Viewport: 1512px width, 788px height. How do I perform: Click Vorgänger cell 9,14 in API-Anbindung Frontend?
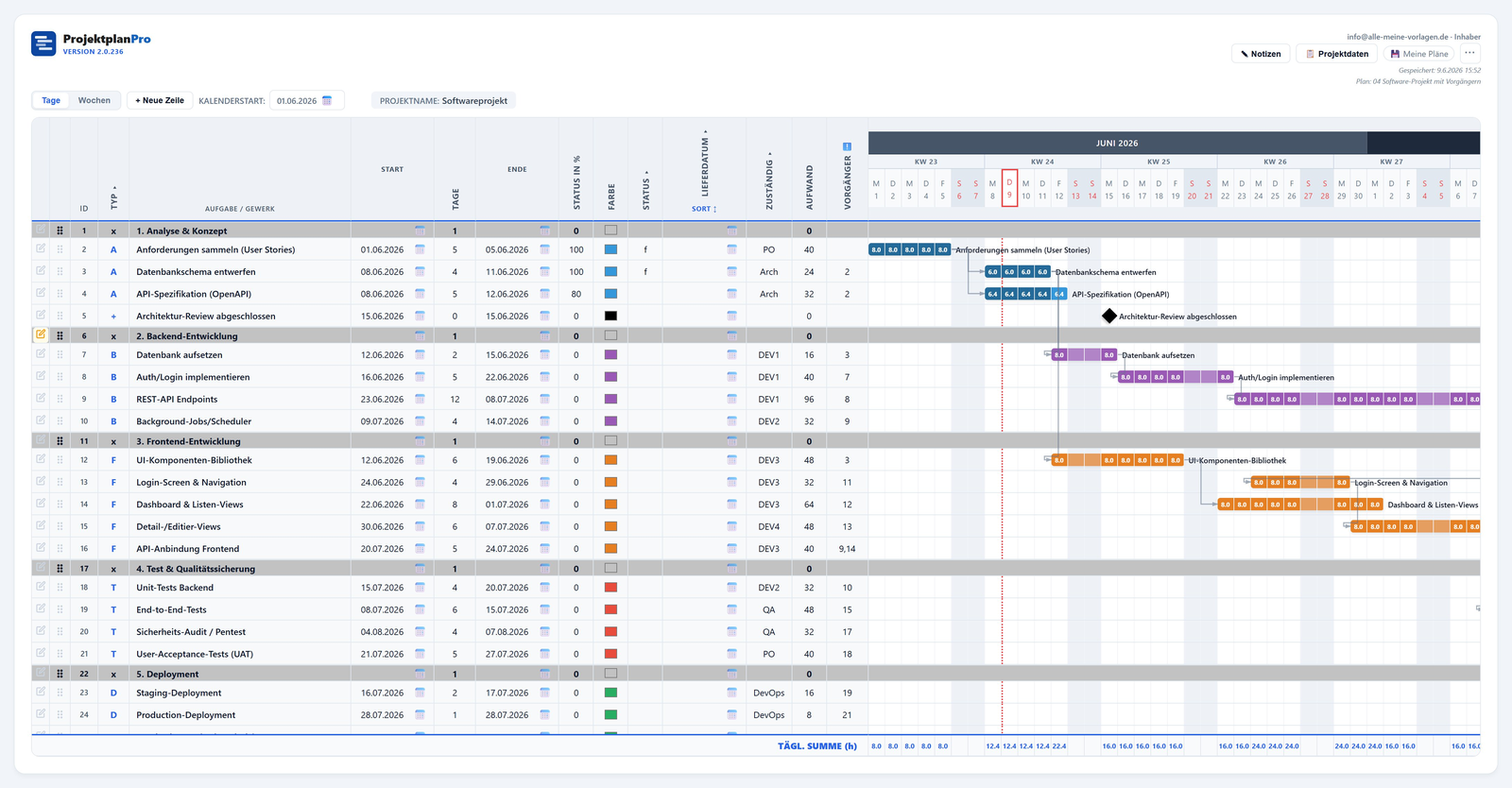pos(847,549)
